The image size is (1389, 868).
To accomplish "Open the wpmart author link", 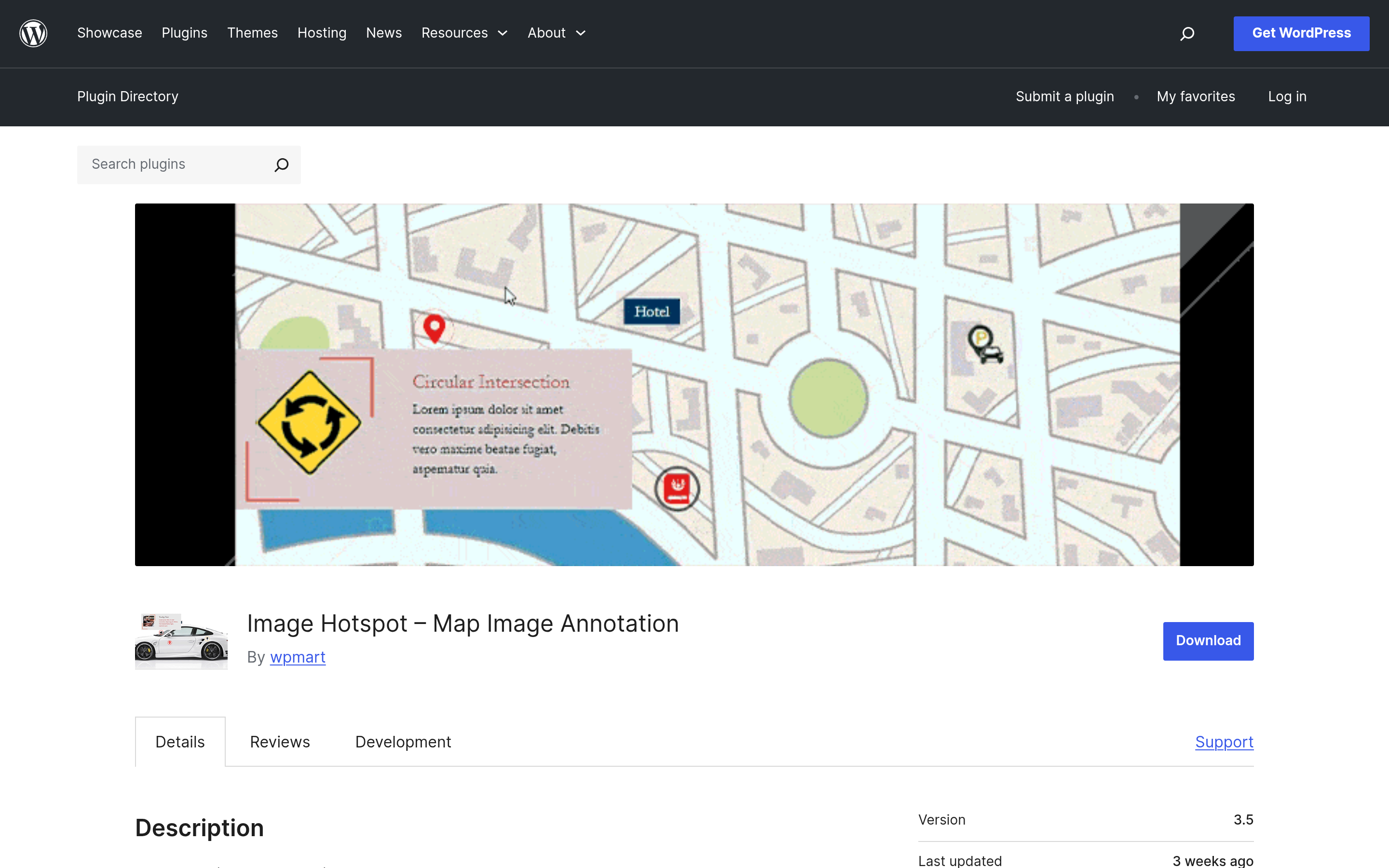I will click(x=297, y=657).
